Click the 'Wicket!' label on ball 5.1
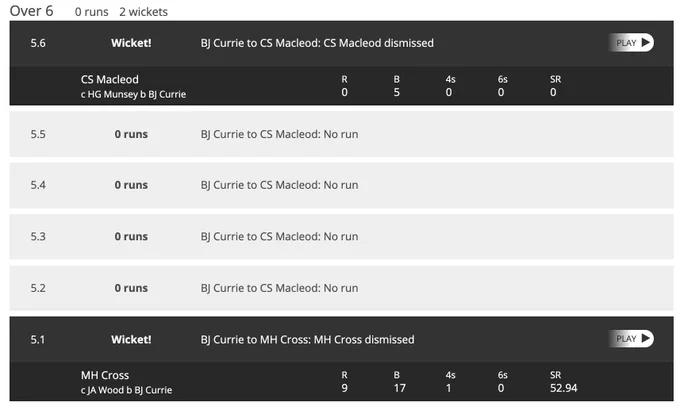The image size is (680, 410). [x=131, y=339]
